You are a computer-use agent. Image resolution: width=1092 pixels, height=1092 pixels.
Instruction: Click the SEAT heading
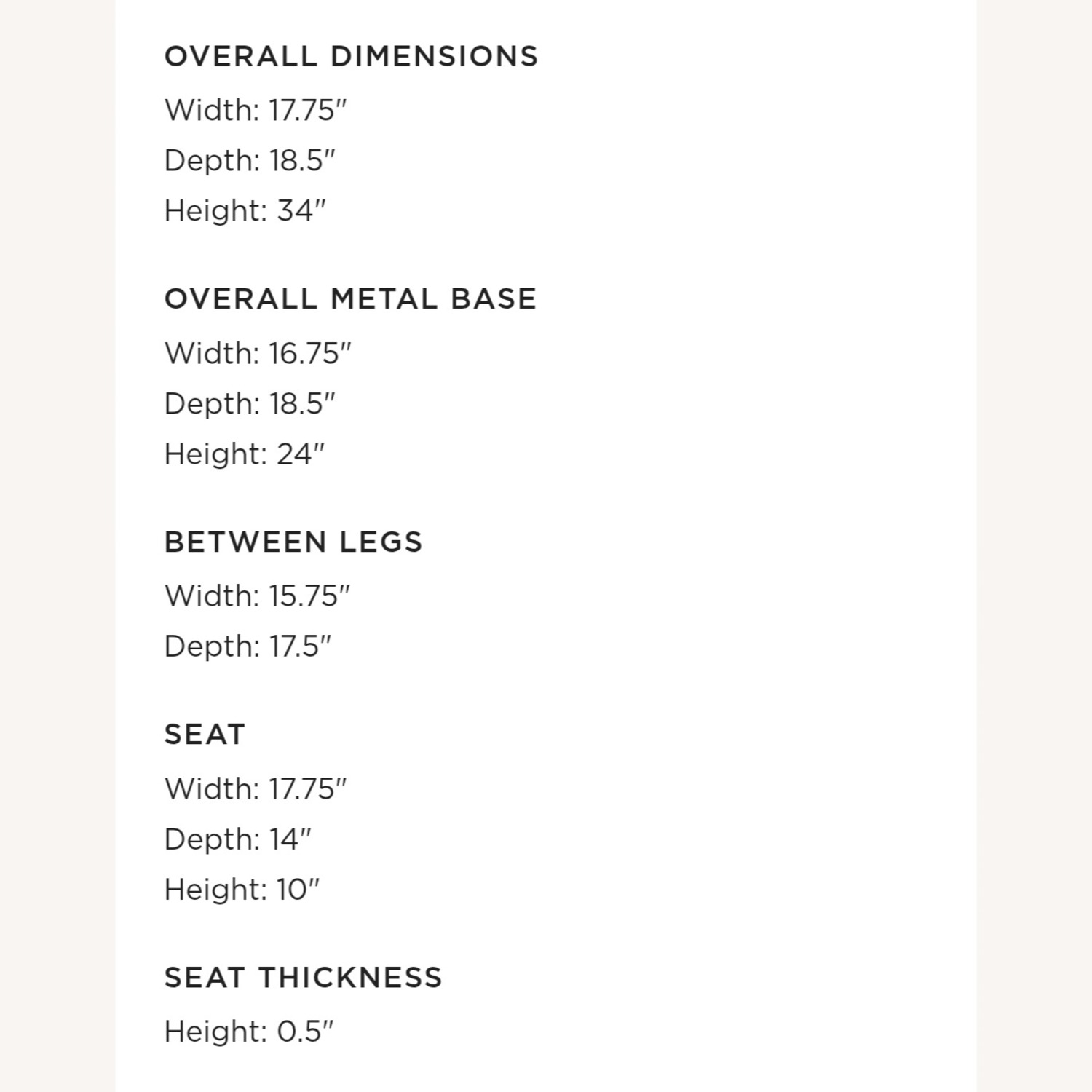205,735
